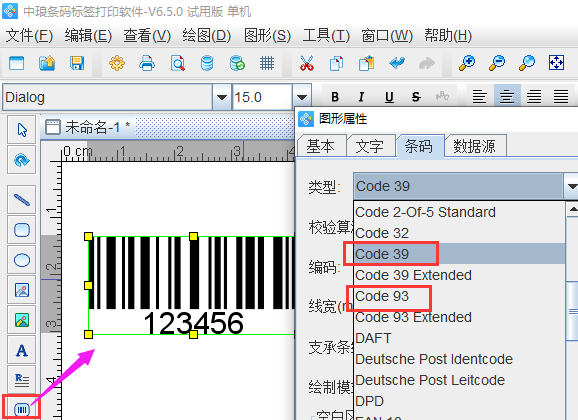Click the zoom in magnifier icon
578x420 pixels.
coord(467,63)
